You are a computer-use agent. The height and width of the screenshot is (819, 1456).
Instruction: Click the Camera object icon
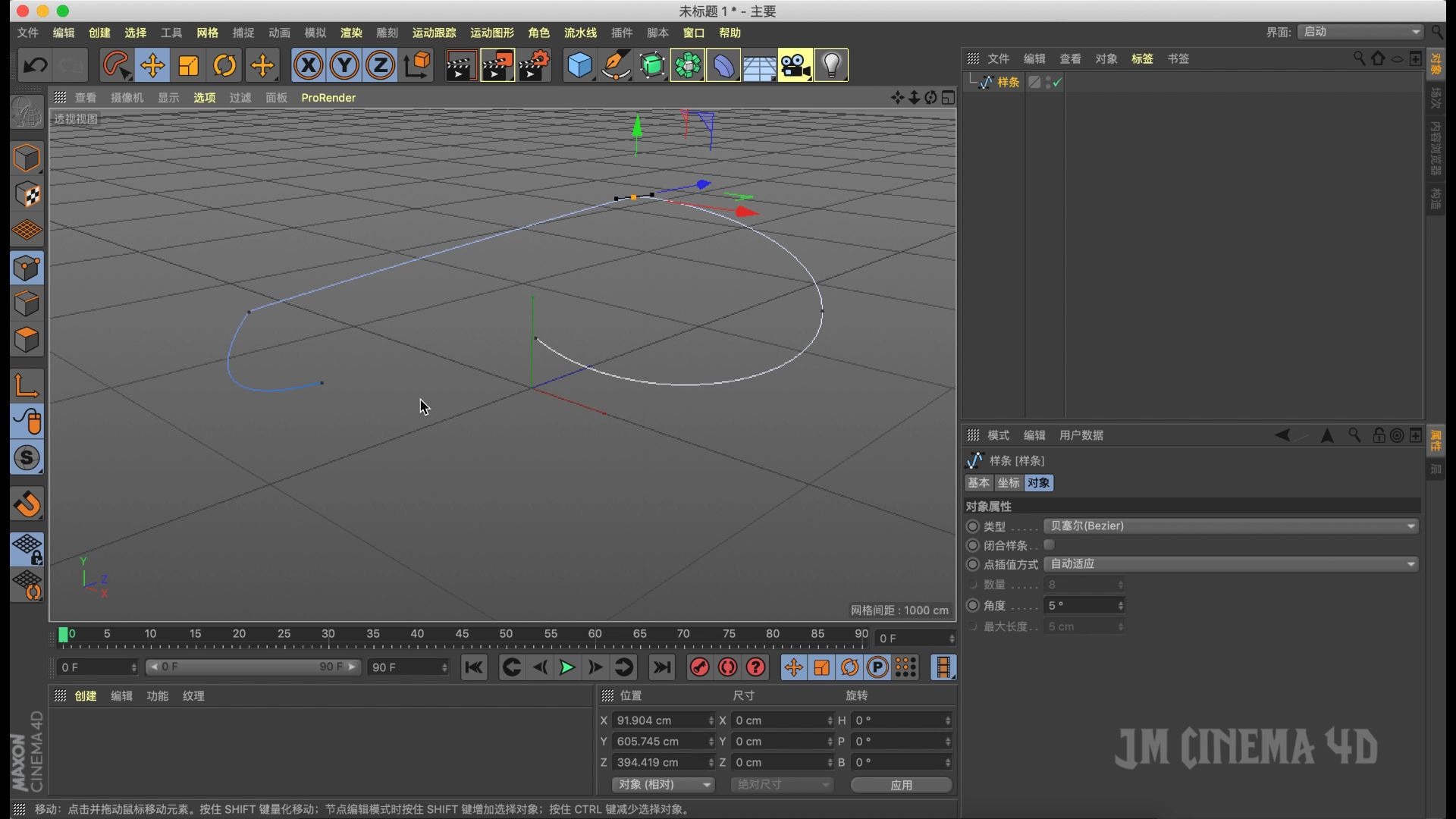pos(795,65)
